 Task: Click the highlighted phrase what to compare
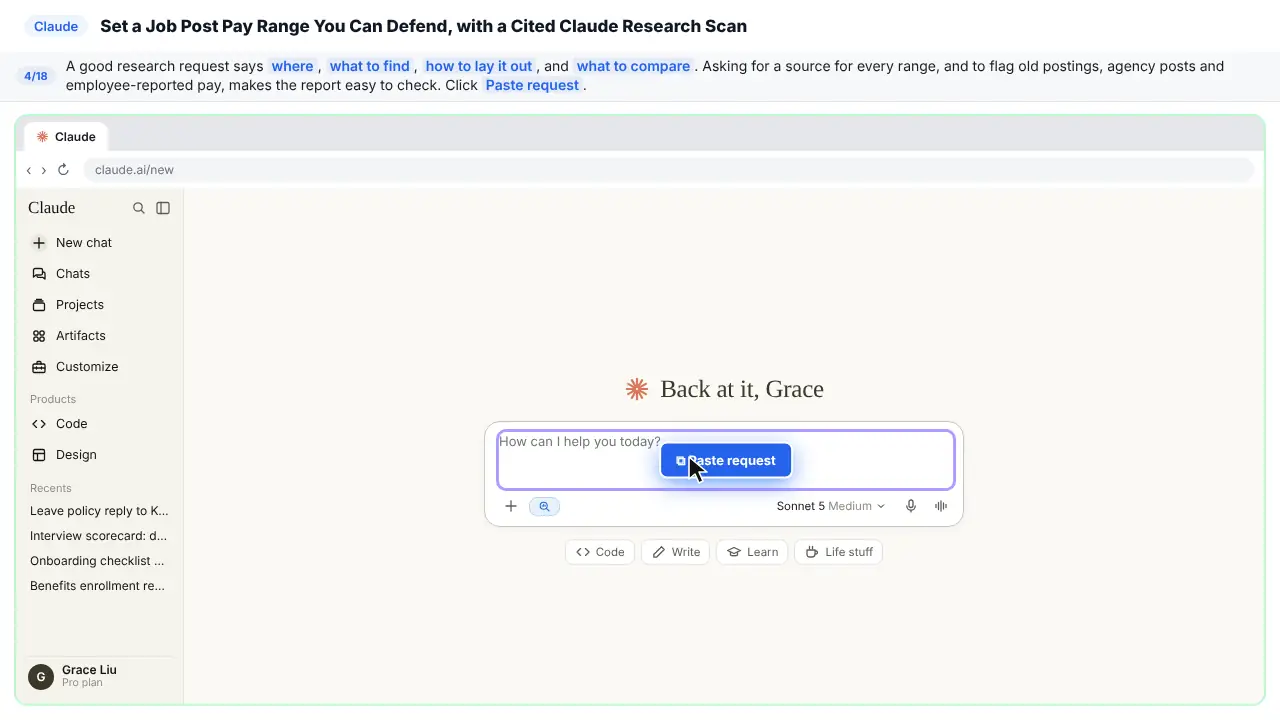(634, 66)
